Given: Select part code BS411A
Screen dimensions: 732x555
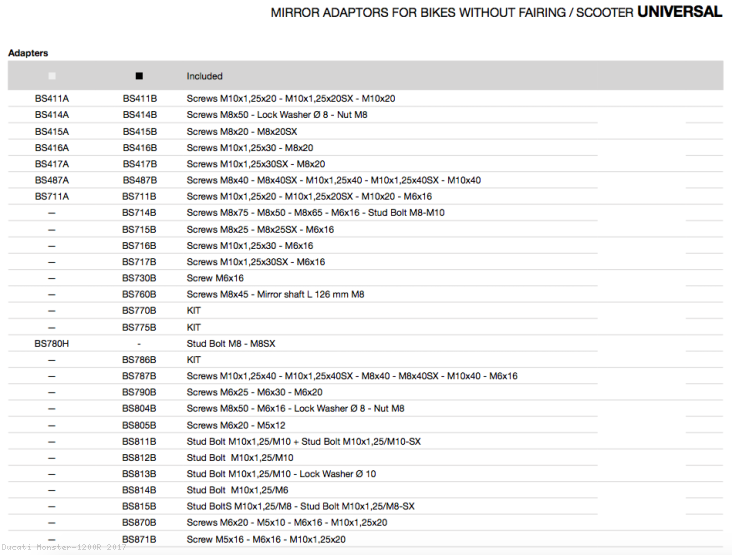Looking at the screenshot, I should click(x=52, y=98).
